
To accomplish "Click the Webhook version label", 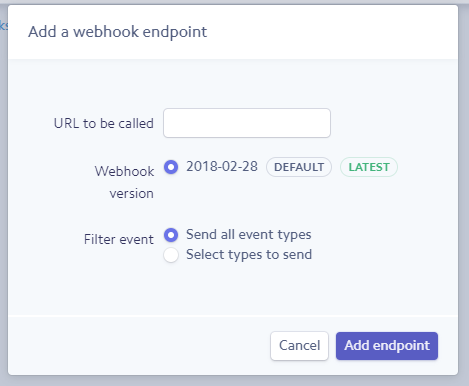I will point(124,182).
